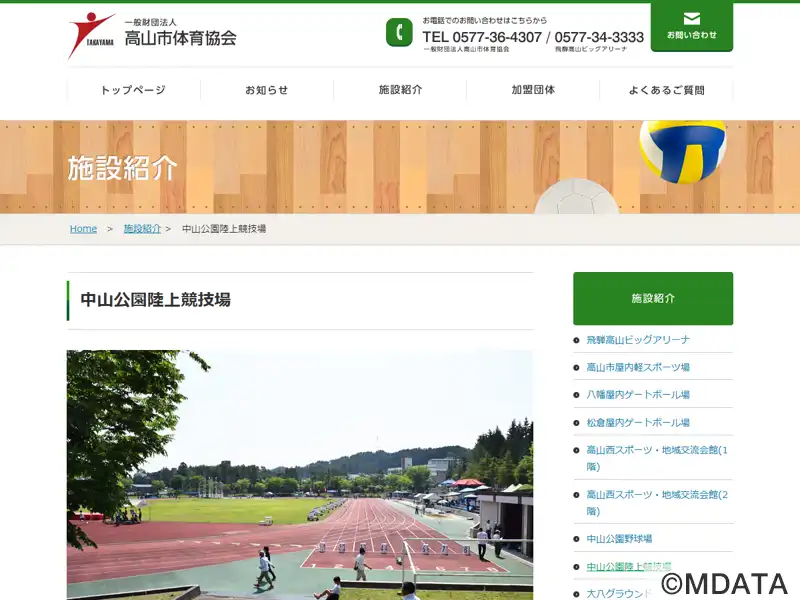Go to the 加盟団体 page
Screen dimensions: 800x600
coord(533,90)
